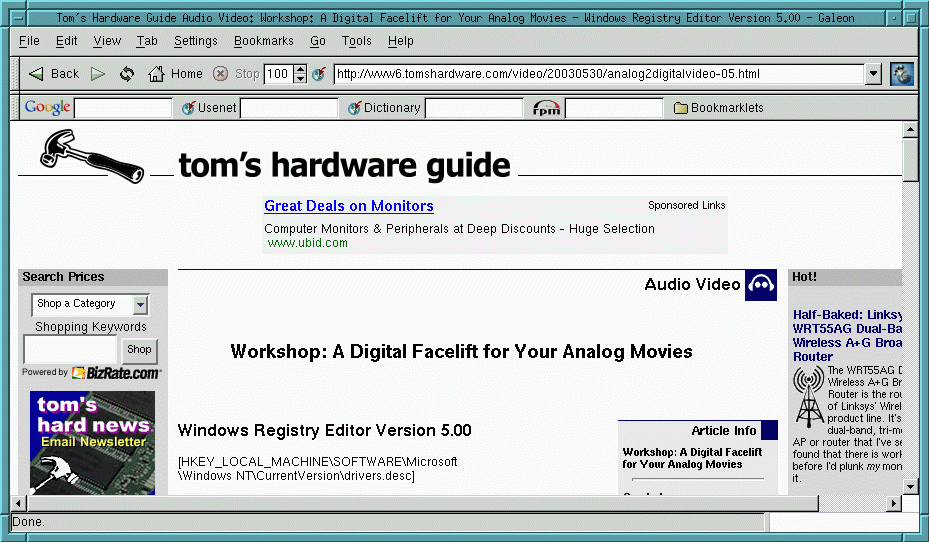Expand the URL history dropdown arrow
Screen dimensions: 929x542
pyautogui.click(x=873, y=74)
